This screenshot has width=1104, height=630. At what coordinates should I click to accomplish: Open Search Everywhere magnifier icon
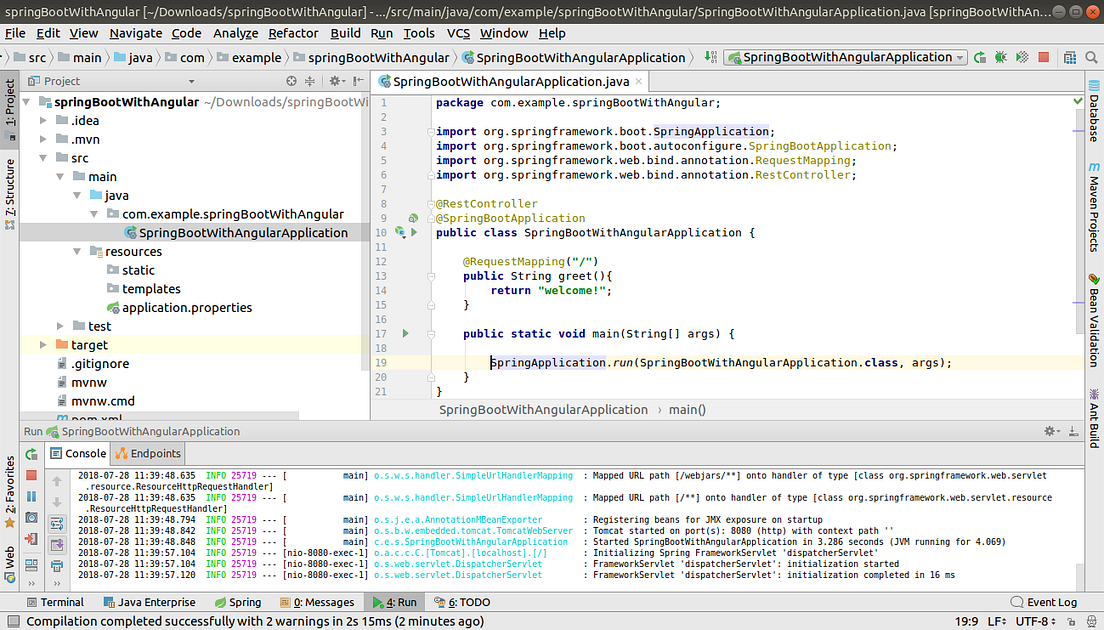(x=1091, y=57)
